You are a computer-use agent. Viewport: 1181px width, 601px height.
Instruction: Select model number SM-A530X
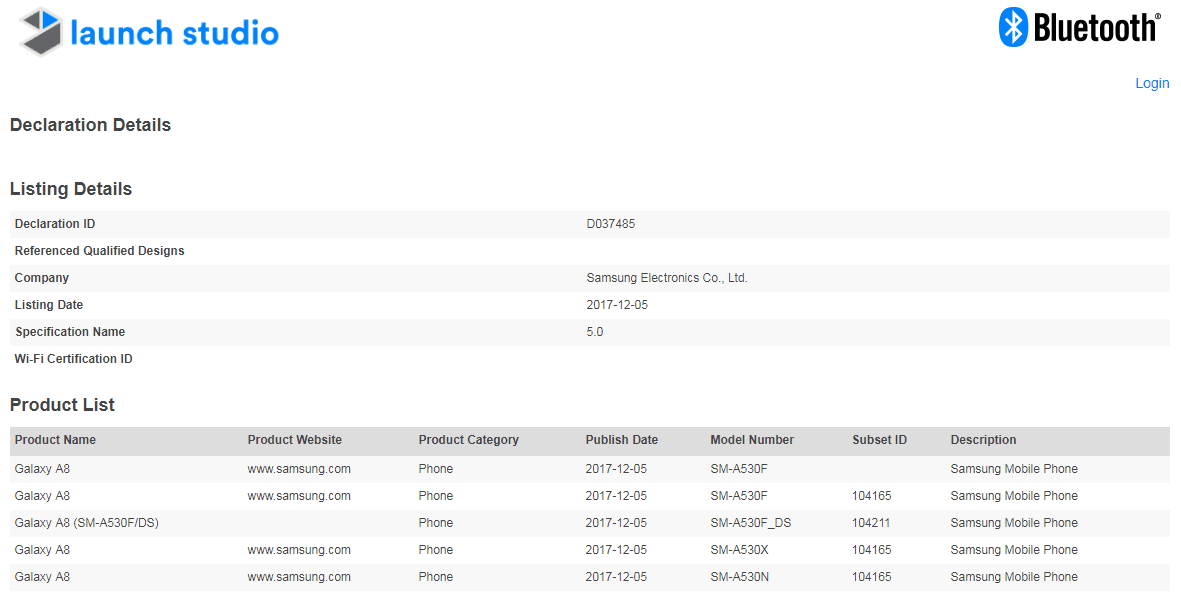(x=740, y=550)
